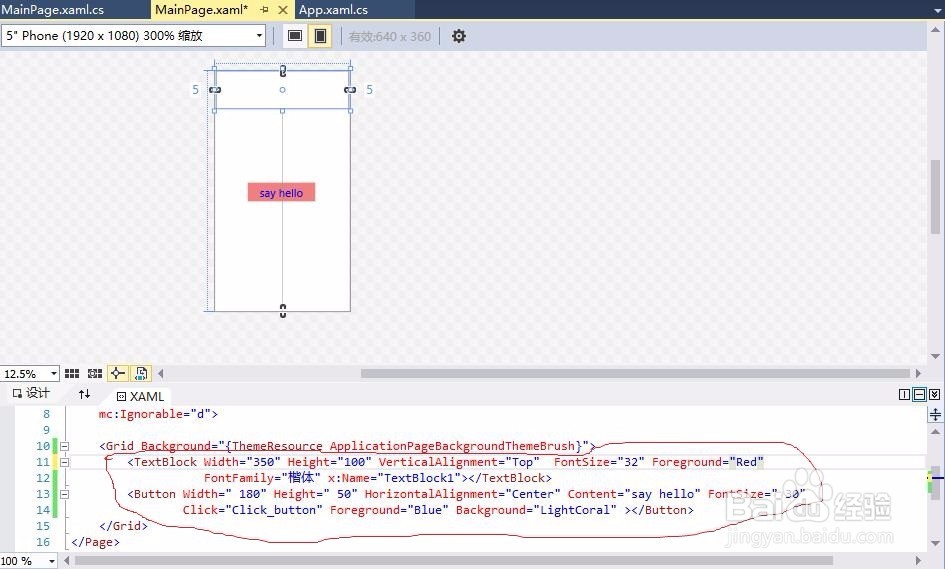This screenshot has width=945, height=569.
Task: Pin the MainPage.xaml tab
Action: pyautogui.click(x=264, y=10)
